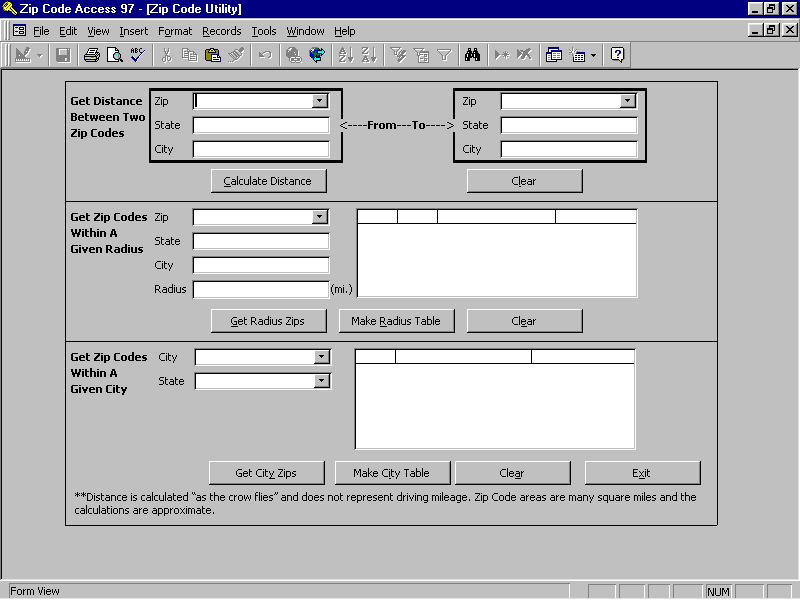Screen dimensions: 800x600
Task: Open the File menu
Action: click(41, 31)
